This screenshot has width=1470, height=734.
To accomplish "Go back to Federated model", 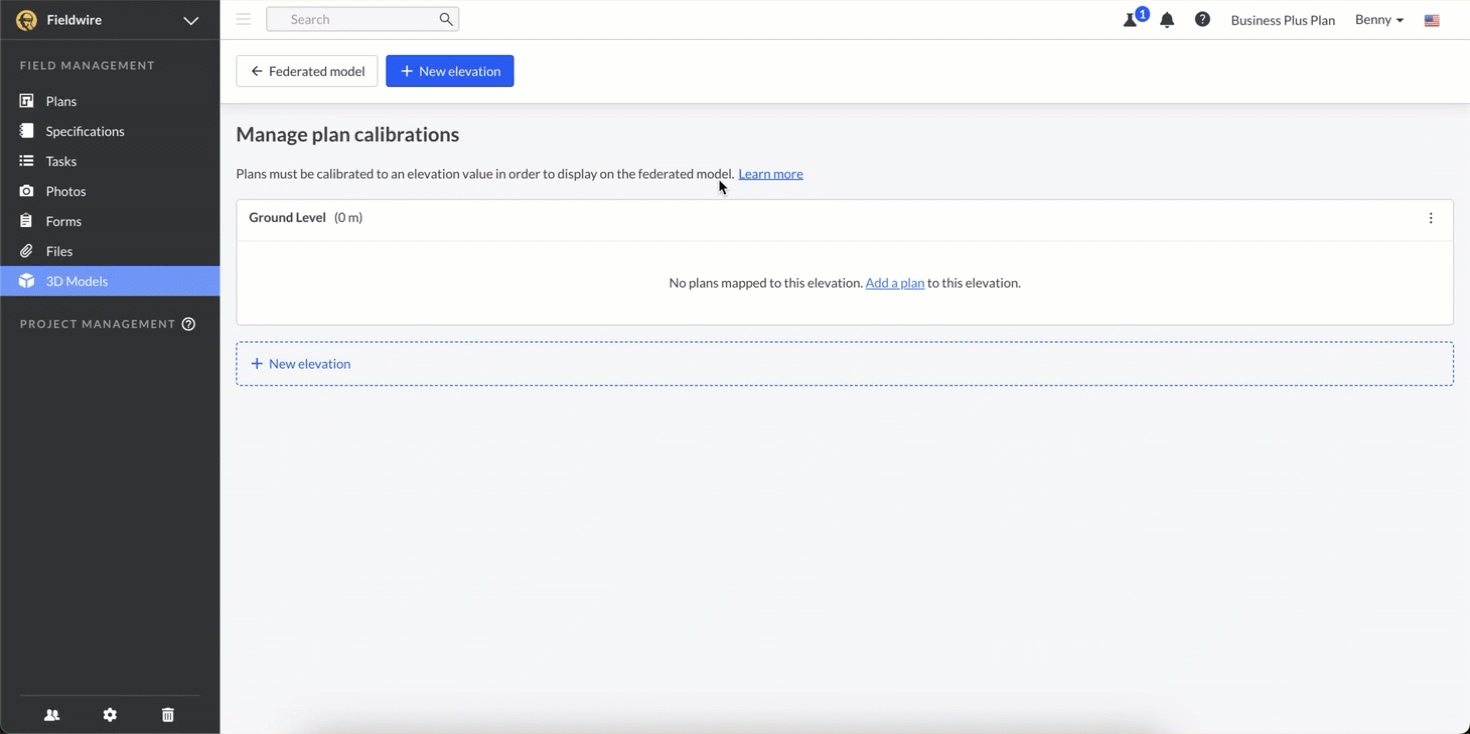I will pos(307,71).
